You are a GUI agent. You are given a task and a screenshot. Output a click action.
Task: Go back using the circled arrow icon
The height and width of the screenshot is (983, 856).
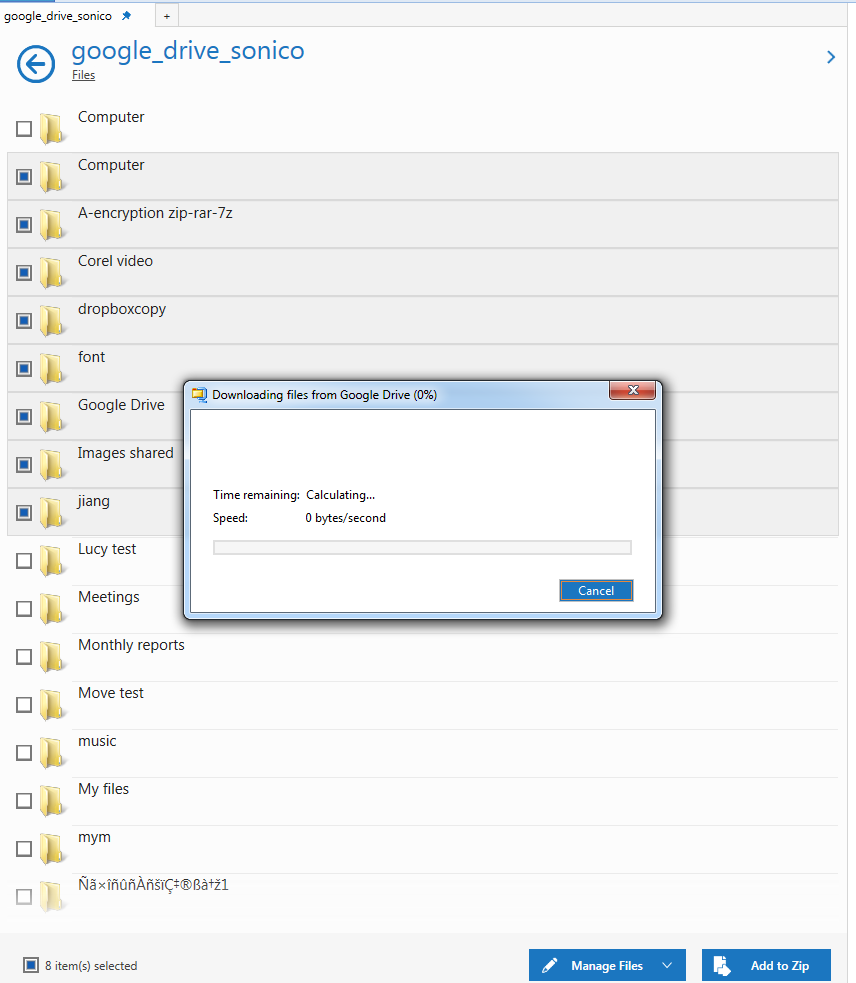tap(36, 64)
